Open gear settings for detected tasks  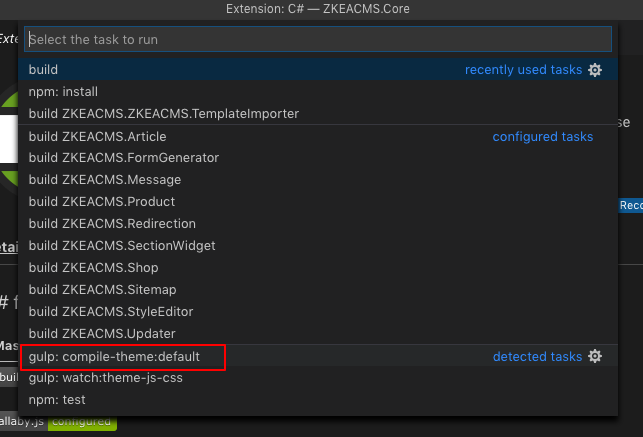(x=595, y=356)
